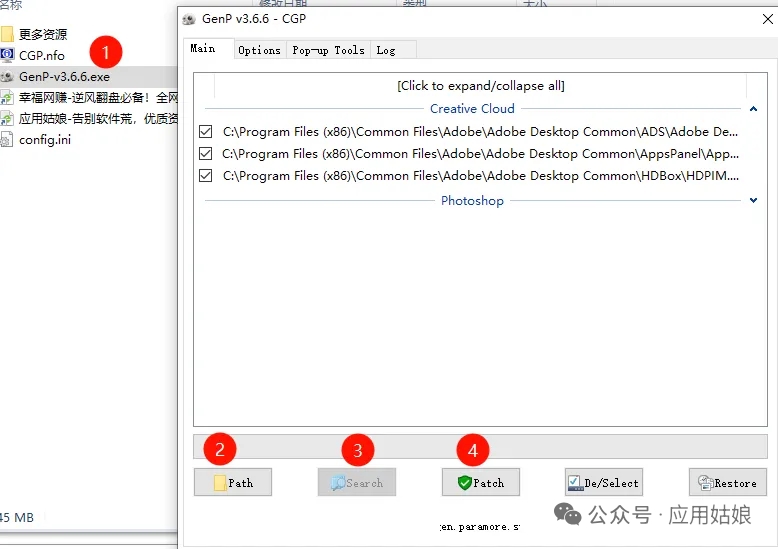Image resolution: width=778 pixels, height=549 pixels.
Task: Select the 应用姑娘 shortcut file
Action: (x=97, y=119)
